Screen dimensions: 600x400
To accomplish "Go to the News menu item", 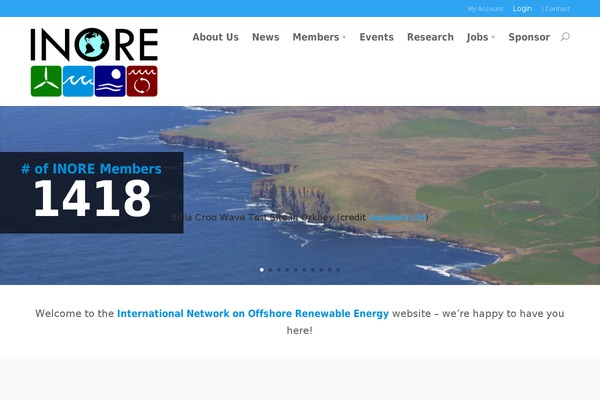I will (x=265, y=37).
